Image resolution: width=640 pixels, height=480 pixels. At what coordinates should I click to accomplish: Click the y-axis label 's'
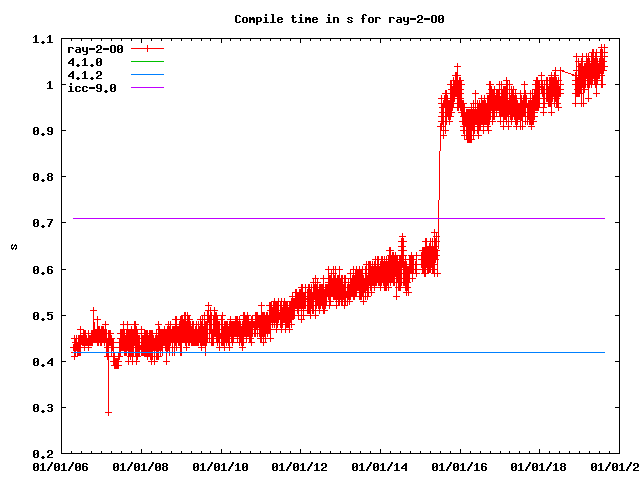pyautogui.click(x=12, y=246)
